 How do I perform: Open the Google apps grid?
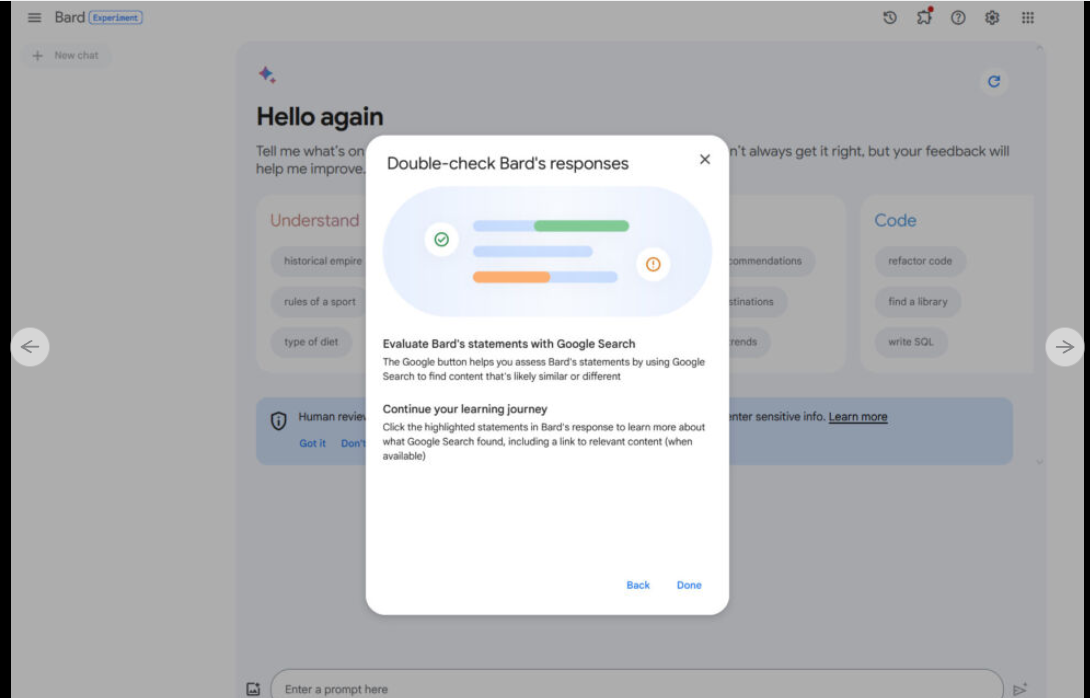tap(1027, 18)
